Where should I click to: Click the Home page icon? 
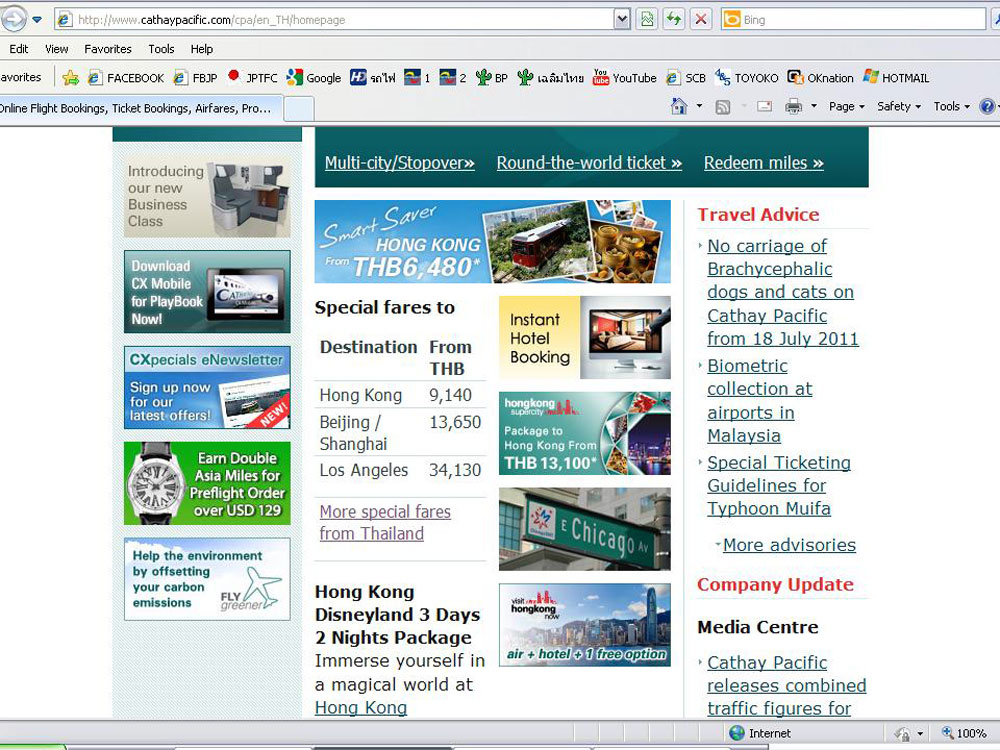(x=679, y=107)
